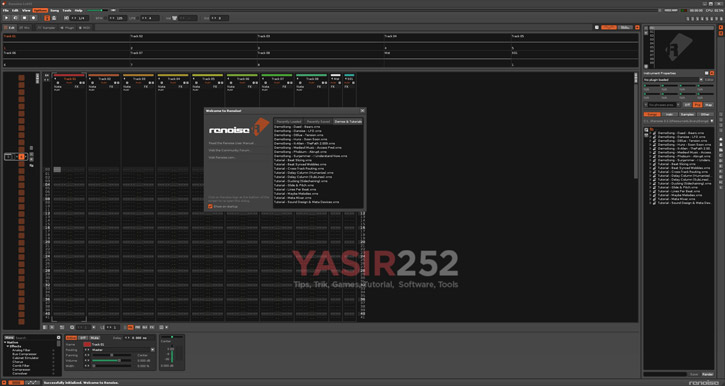Adjust the track Volume slider
The height and width of the screenshot is (386, 725).
click(x=111, y=361)
